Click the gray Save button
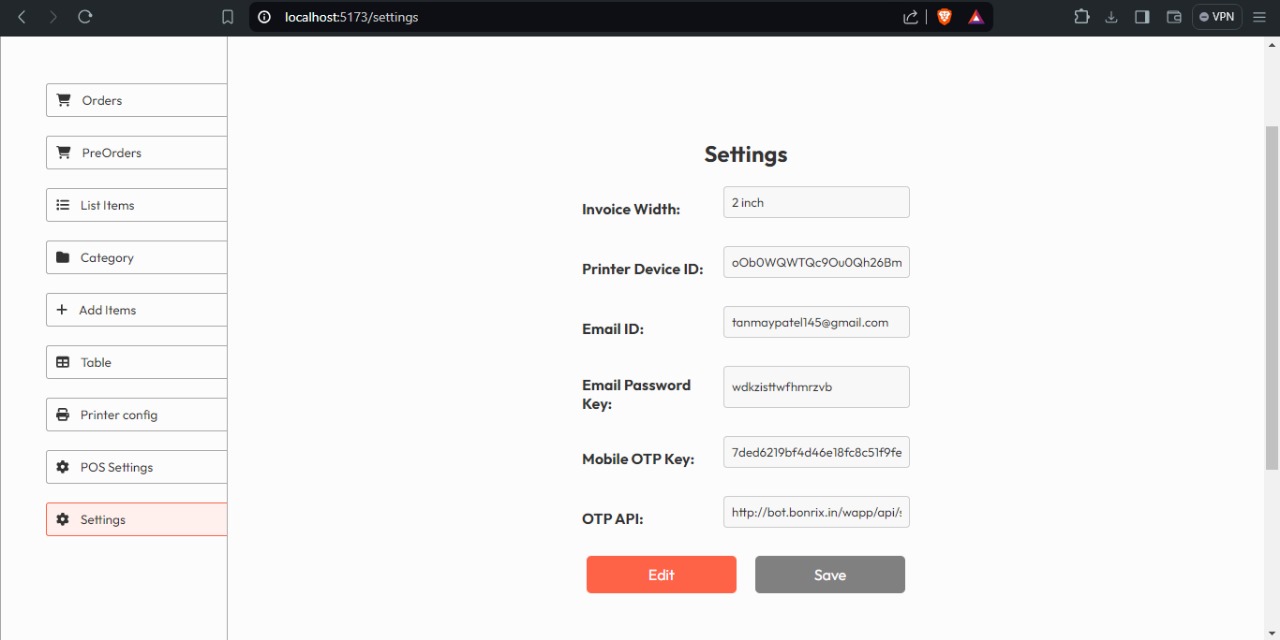Image resolution: width=1280 pixels, height=640 pixels. pyautogui.click(x=830, y=575)
